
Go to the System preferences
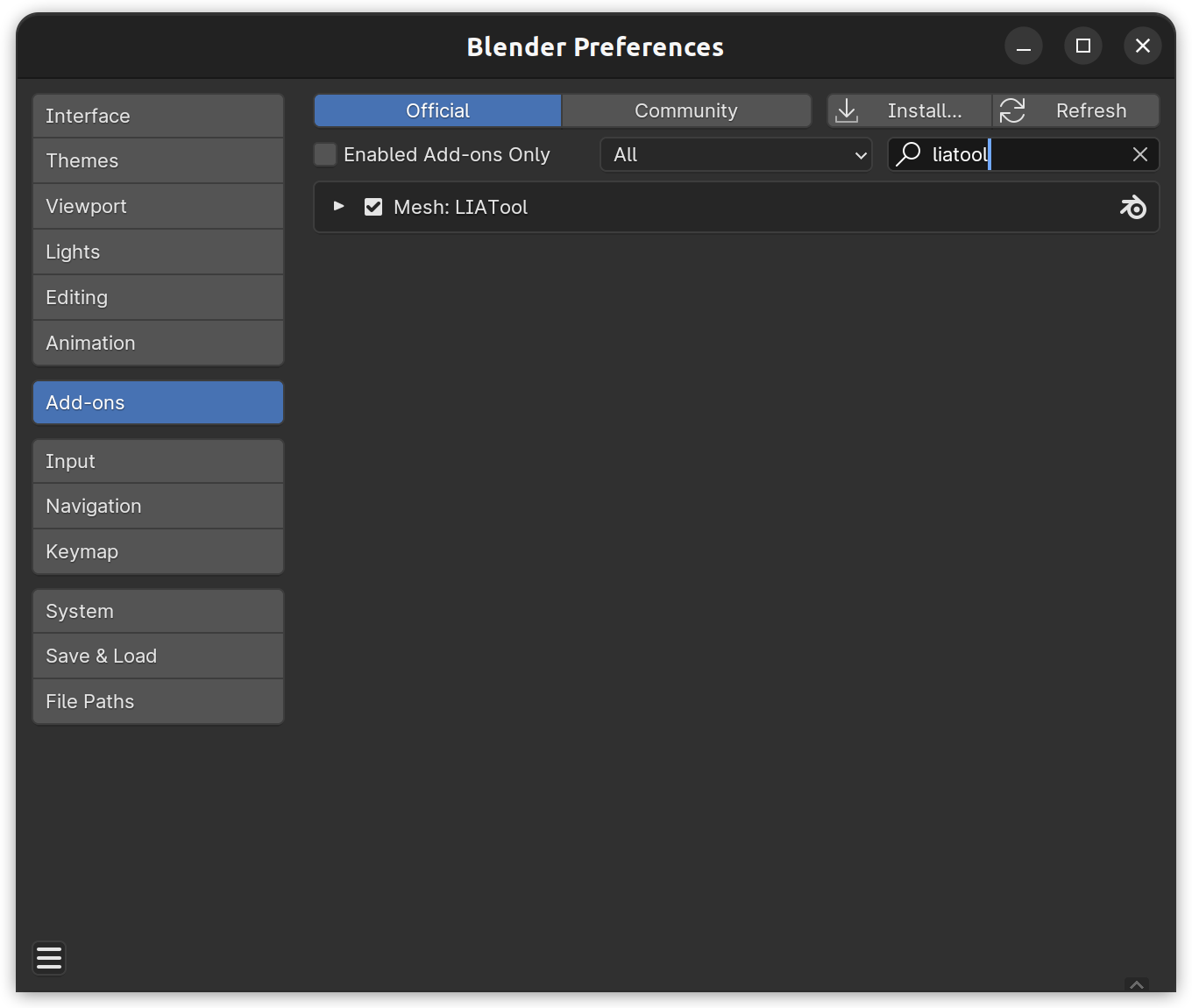[x=158, y=611]
